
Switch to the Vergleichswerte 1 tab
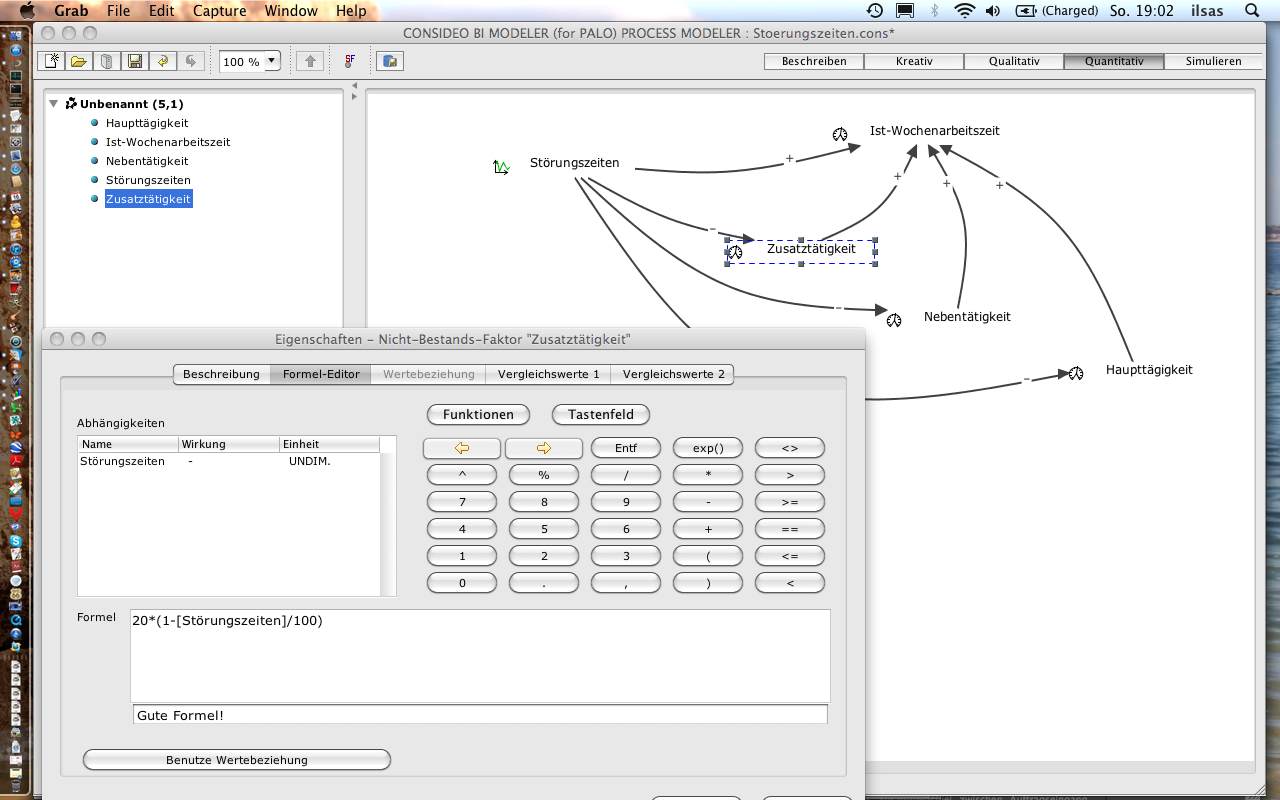[x=548, y=374]
